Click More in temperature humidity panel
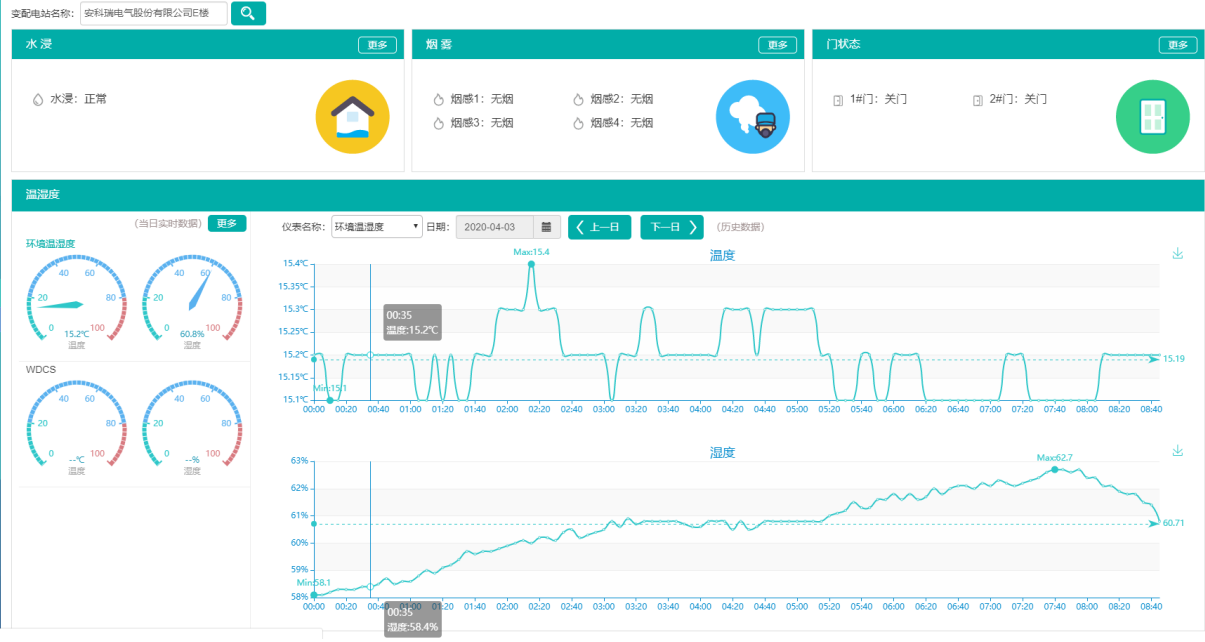Image resolution: width=1205 pixels, height=642 pixels. 227,223
